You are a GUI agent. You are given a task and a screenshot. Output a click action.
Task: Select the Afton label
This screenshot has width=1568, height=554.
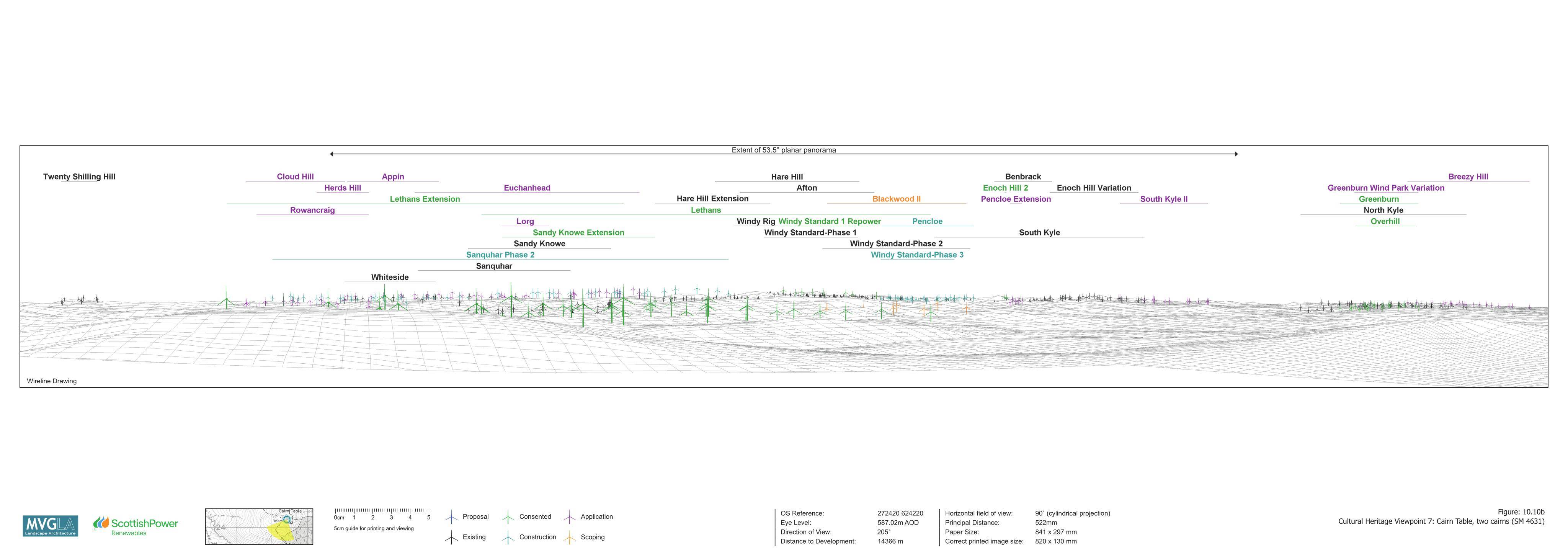tap(807, 188)
